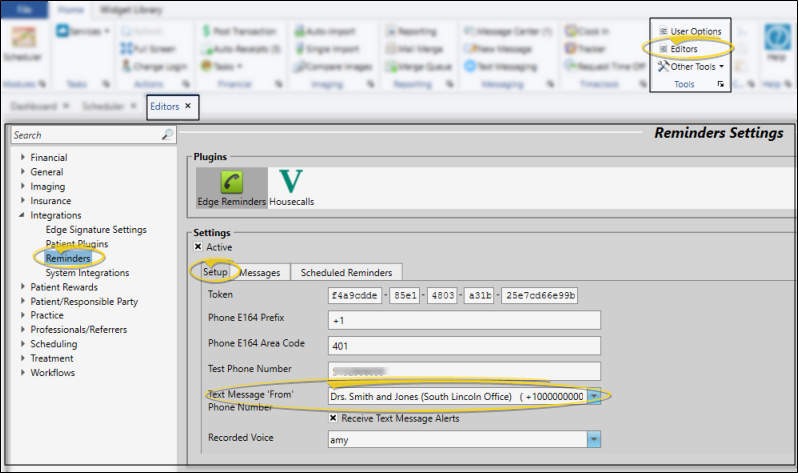Screen dimensions: 799x473
Task: Click the Help icon in the ribbon
Action: (x=777, y=43)
